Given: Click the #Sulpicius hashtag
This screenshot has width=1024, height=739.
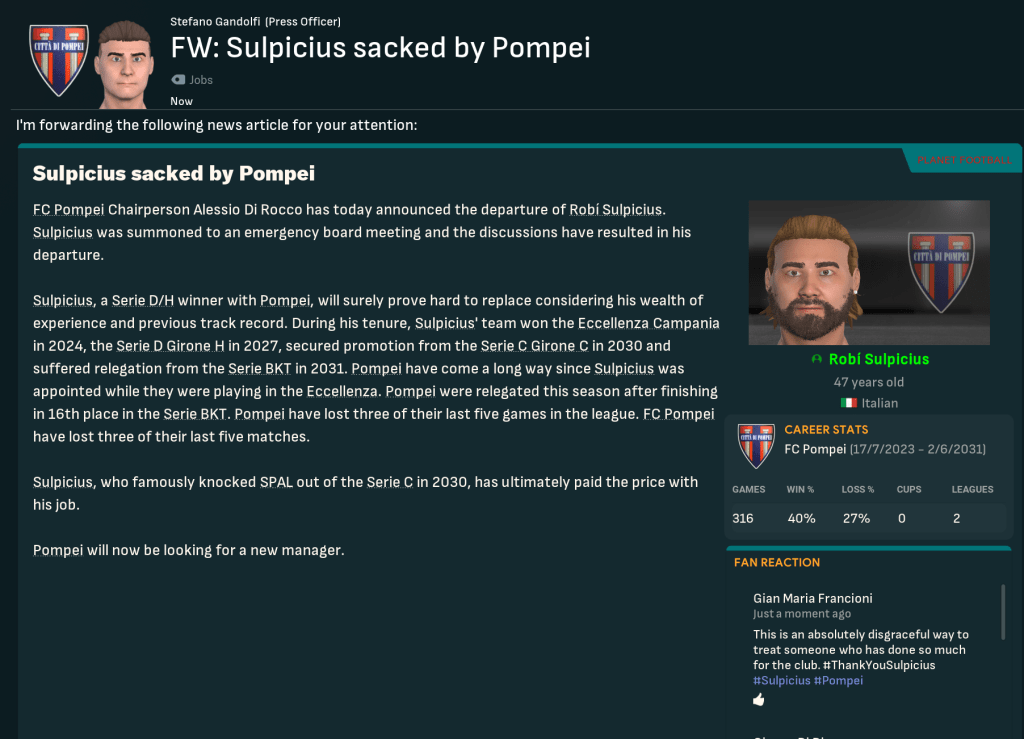Looking at the screenshot, I should point(781,680).
